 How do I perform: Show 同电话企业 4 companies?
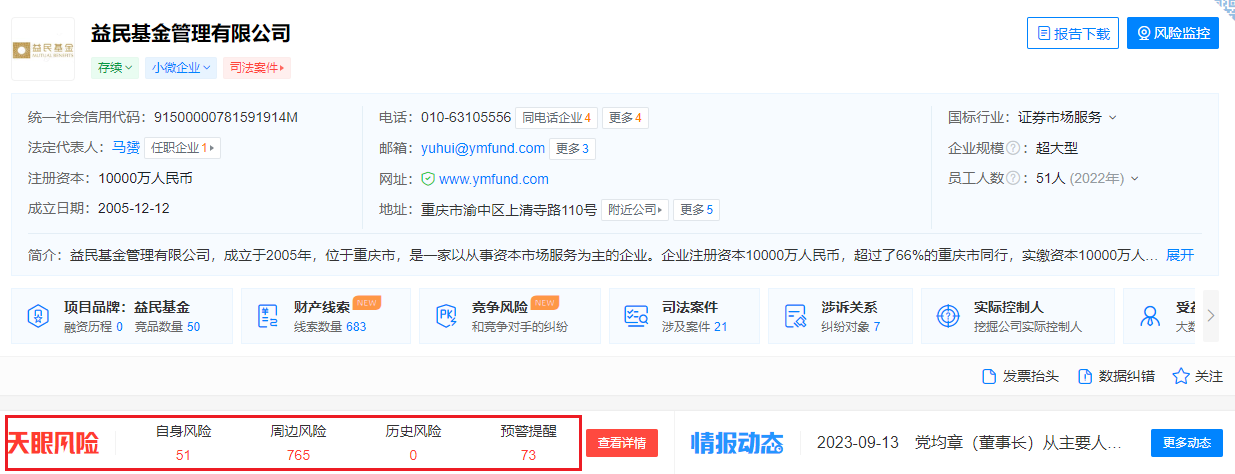click(x=557, y=118)
